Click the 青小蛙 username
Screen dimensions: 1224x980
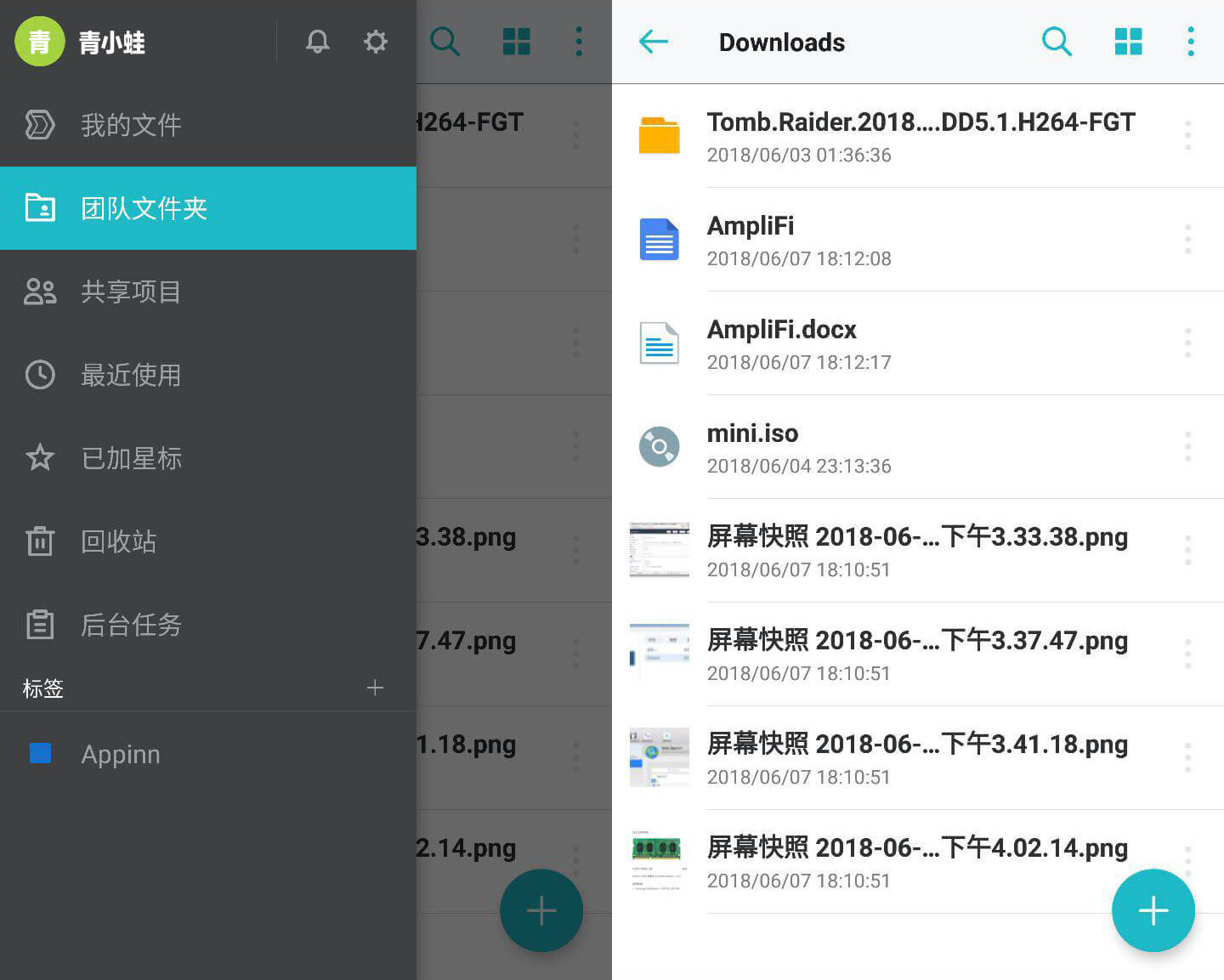click(112, 42)
